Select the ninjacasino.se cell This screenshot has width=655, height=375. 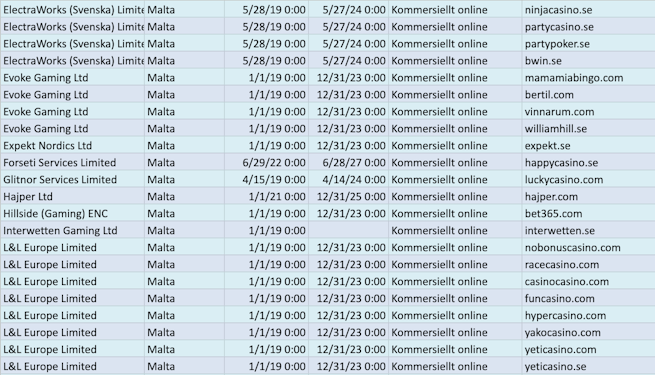pyautogui.click(x=588, y=10)
